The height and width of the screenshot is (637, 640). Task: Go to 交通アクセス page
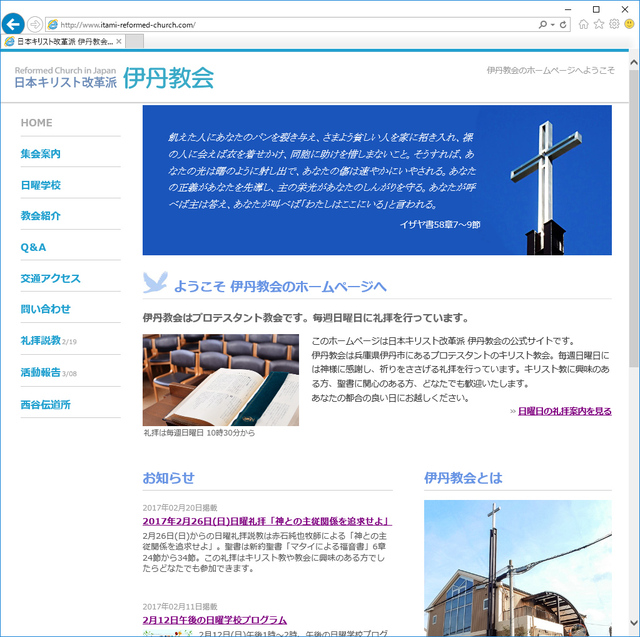point(50,278)
